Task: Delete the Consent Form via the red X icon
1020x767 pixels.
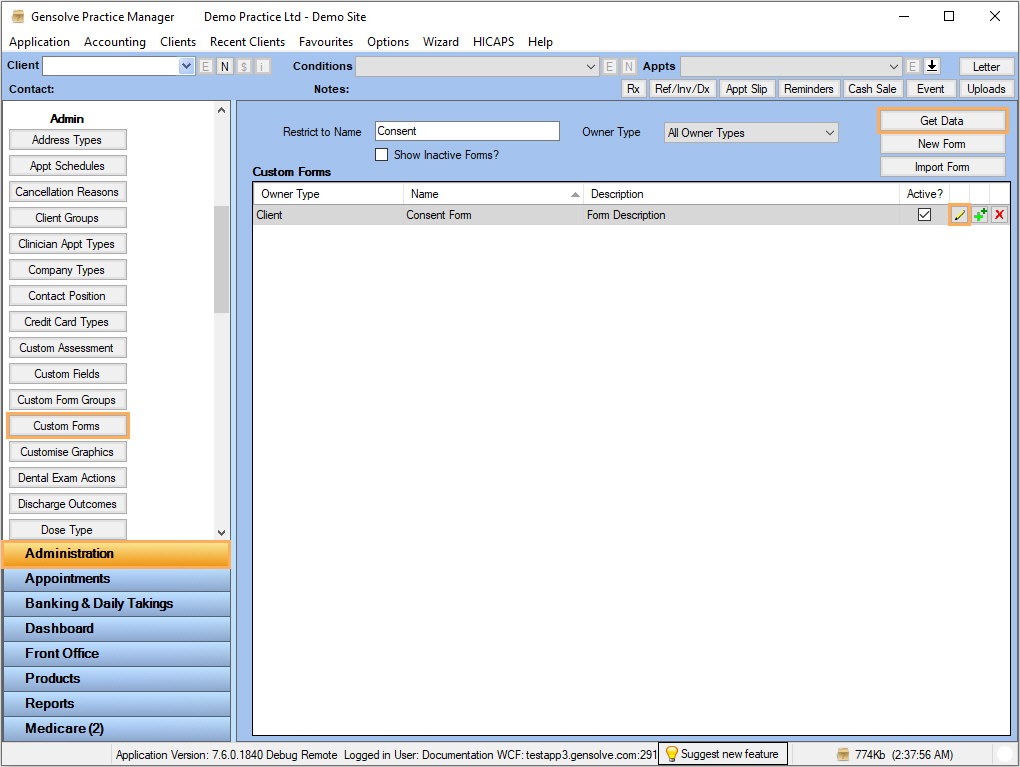Action: [999, 214]
